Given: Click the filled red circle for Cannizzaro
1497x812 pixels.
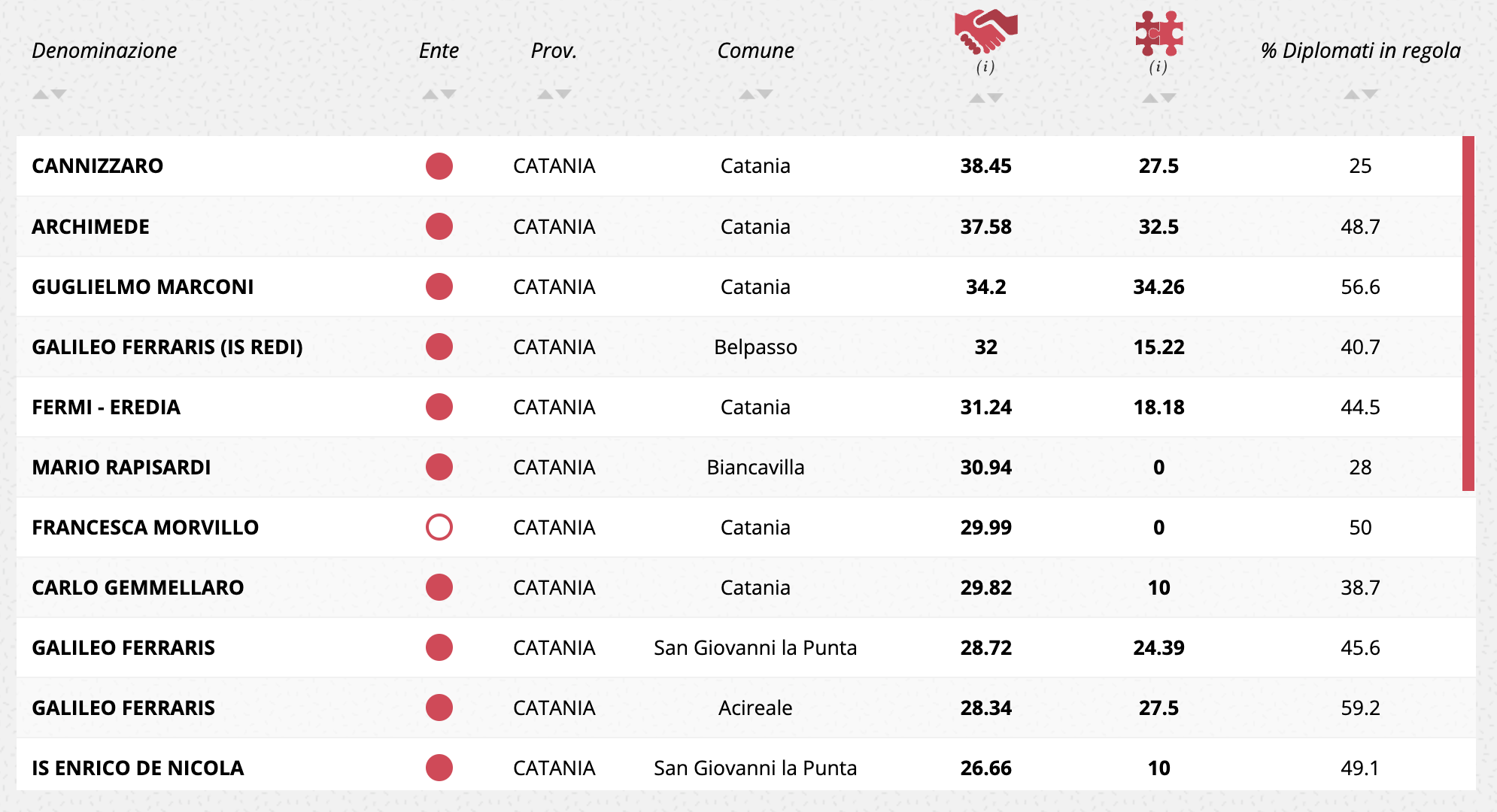Looking at the screenshot, I should pyautogui.click(x=439, y=166).
